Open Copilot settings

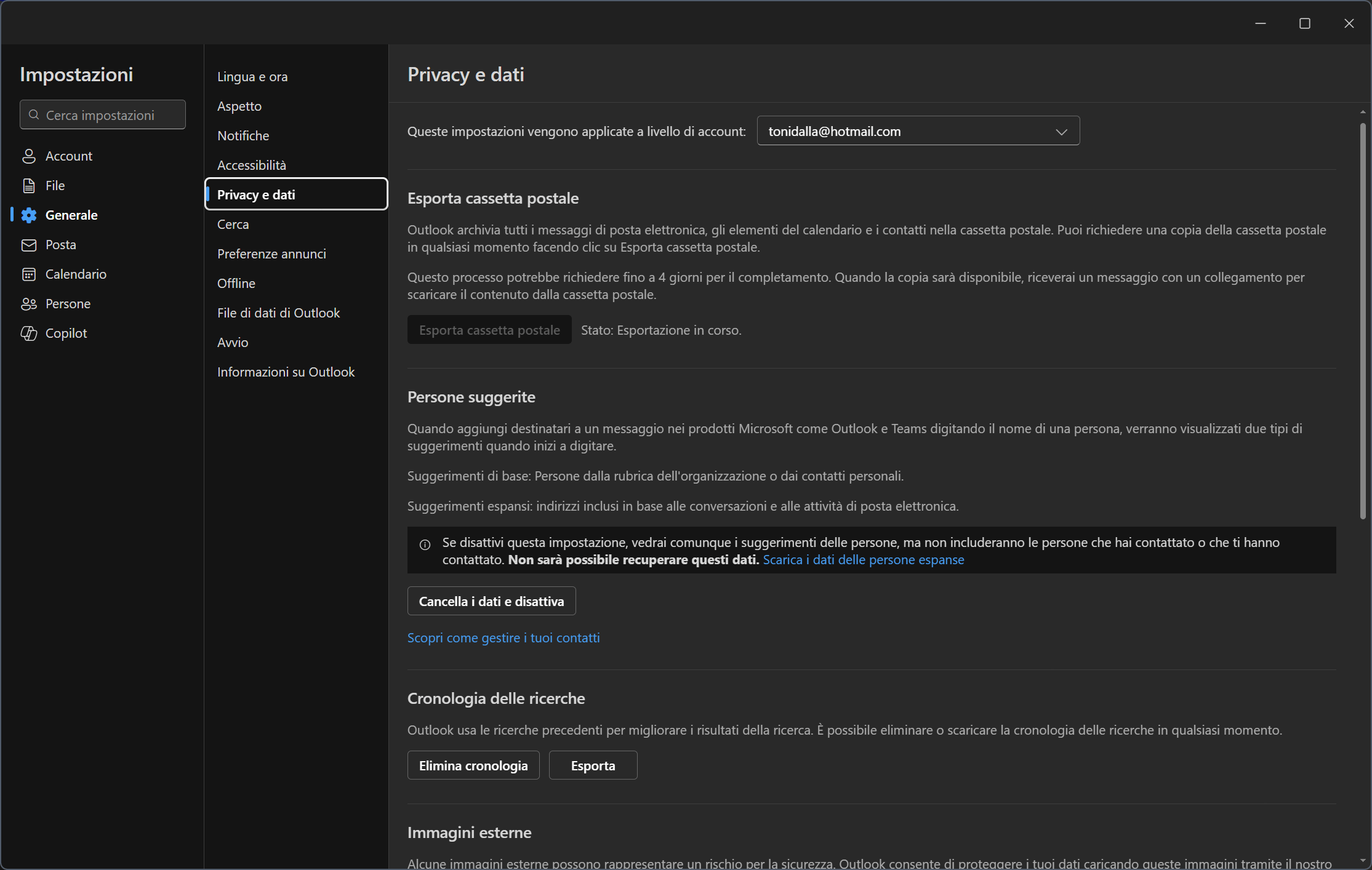coord(102,333)
